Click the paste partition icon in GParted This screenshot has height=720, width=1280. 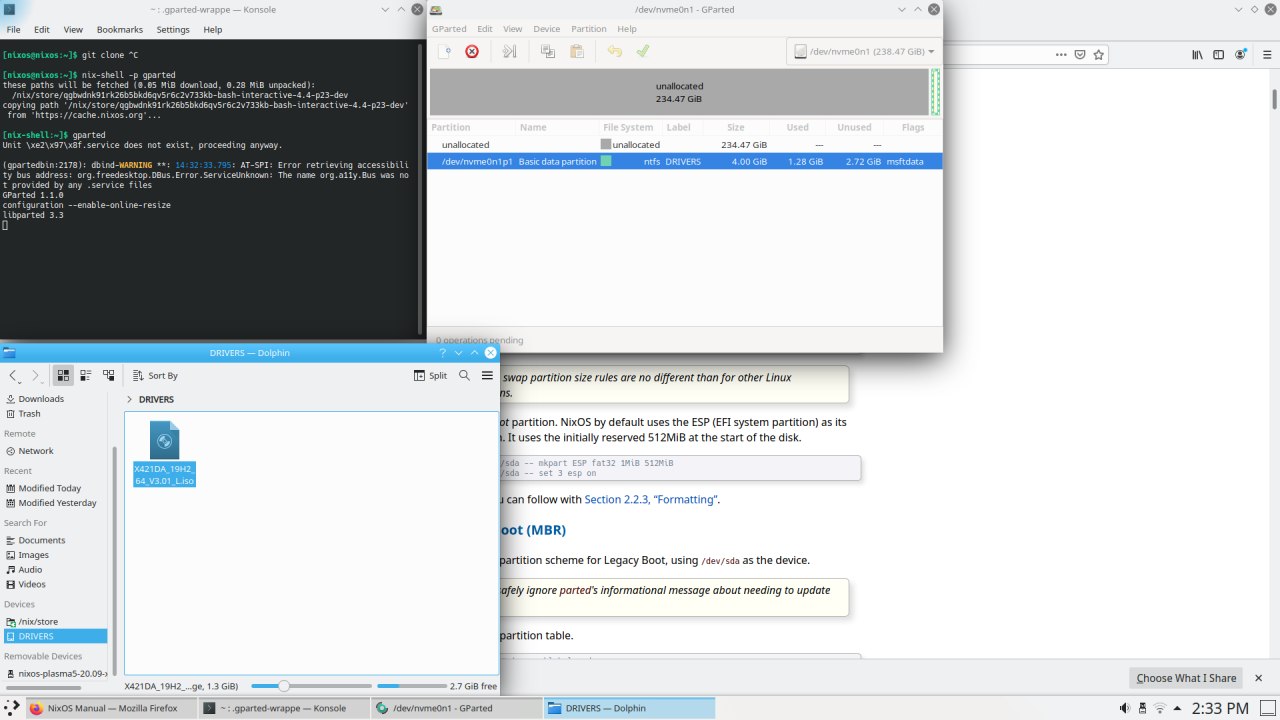pos(577,51)
